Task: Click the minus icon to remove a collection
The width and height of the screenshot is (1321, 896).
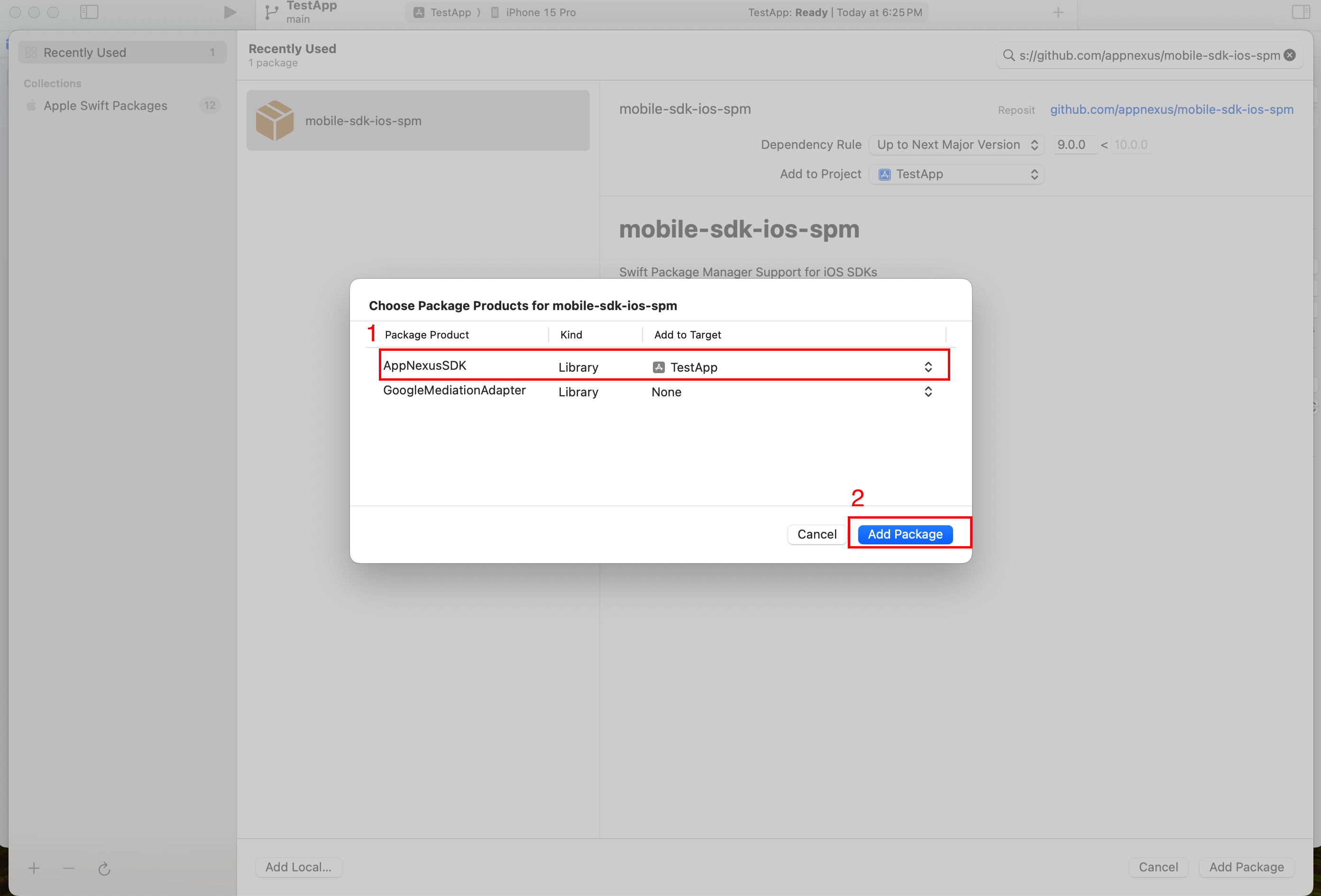Action: (69, 868)
